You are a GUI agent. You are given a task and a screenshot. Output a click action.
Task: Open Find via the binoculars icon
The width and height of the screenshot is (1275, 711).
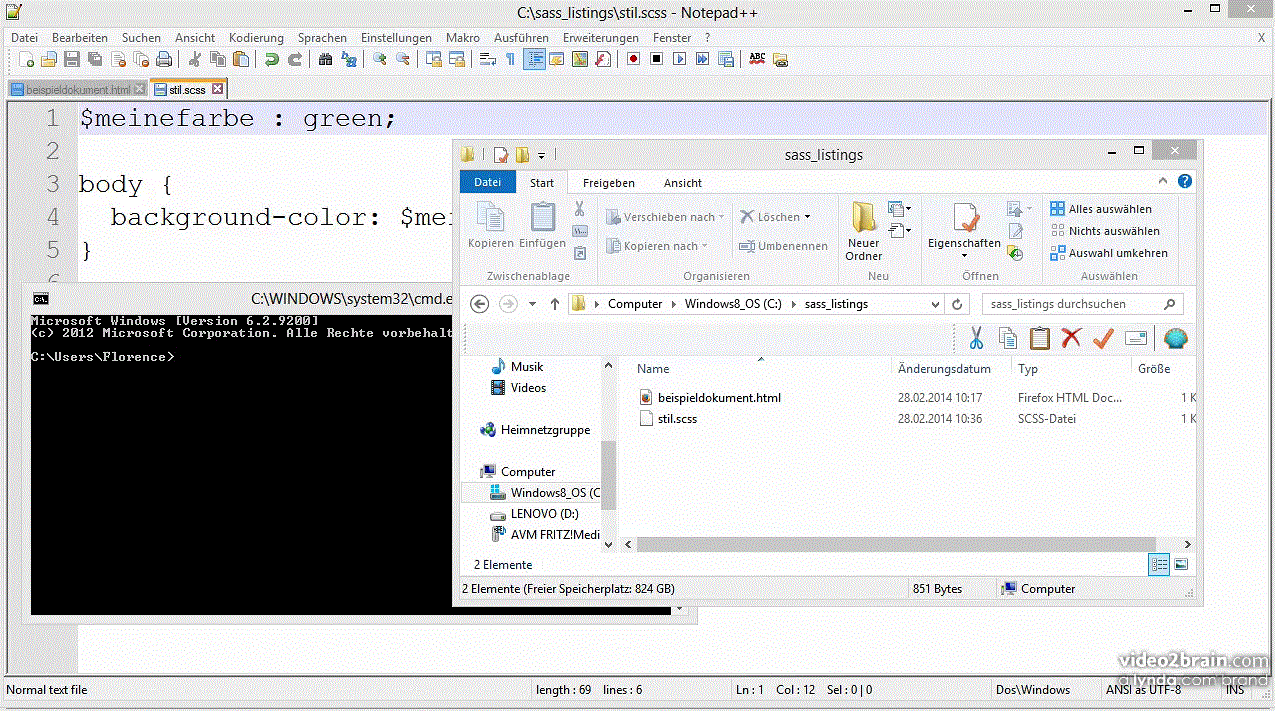pos(326,59)
